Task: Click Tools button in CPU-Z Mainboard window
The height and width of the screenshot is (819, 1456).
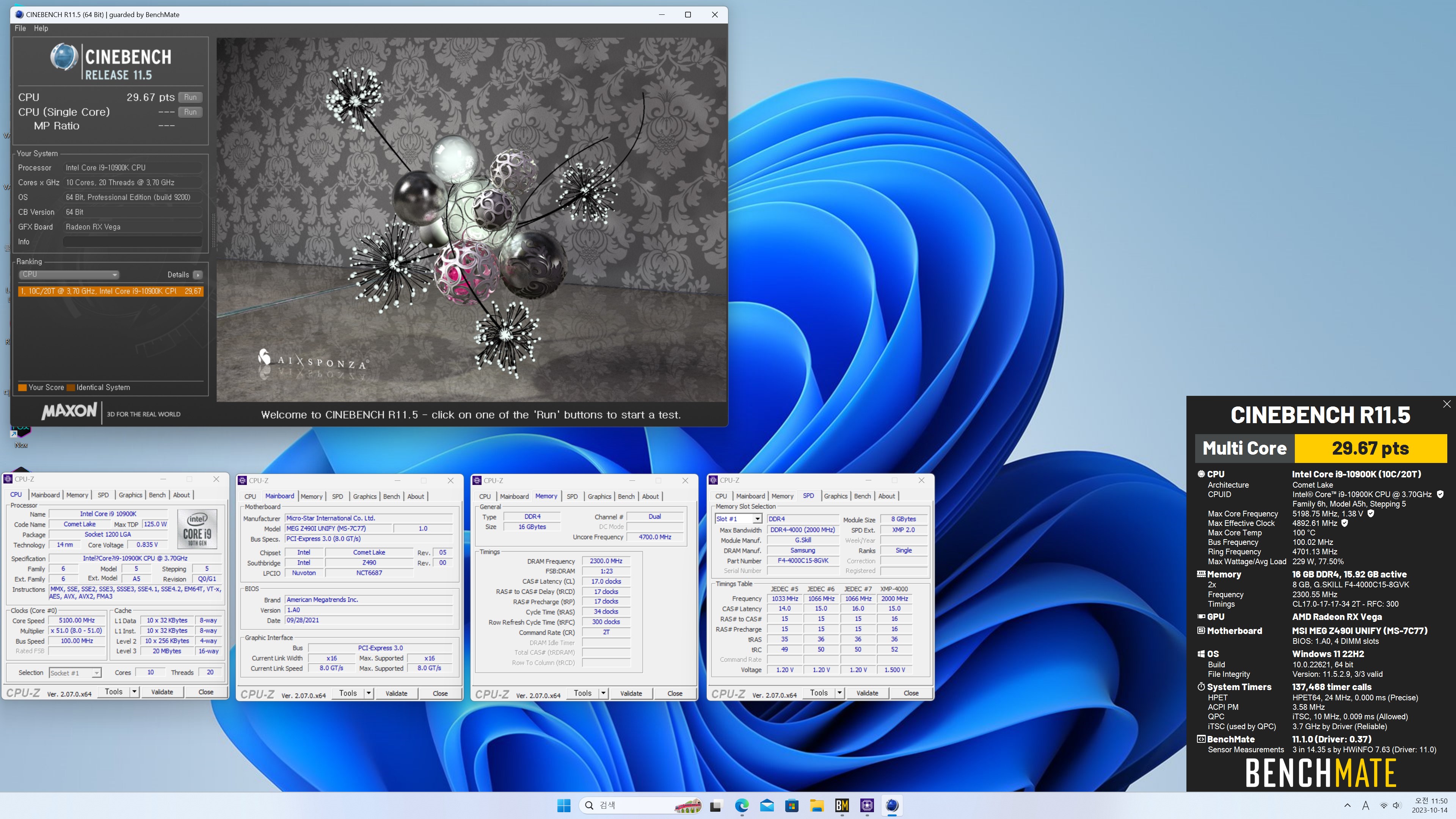Action: click(348, 693)
